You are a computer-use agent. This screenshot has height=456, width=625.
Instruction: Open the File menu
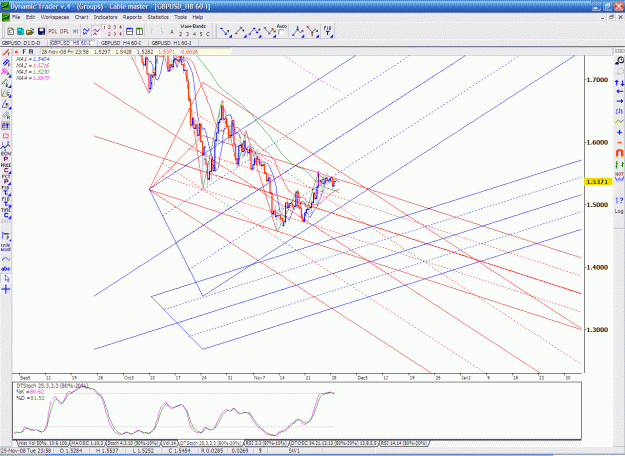16,17
